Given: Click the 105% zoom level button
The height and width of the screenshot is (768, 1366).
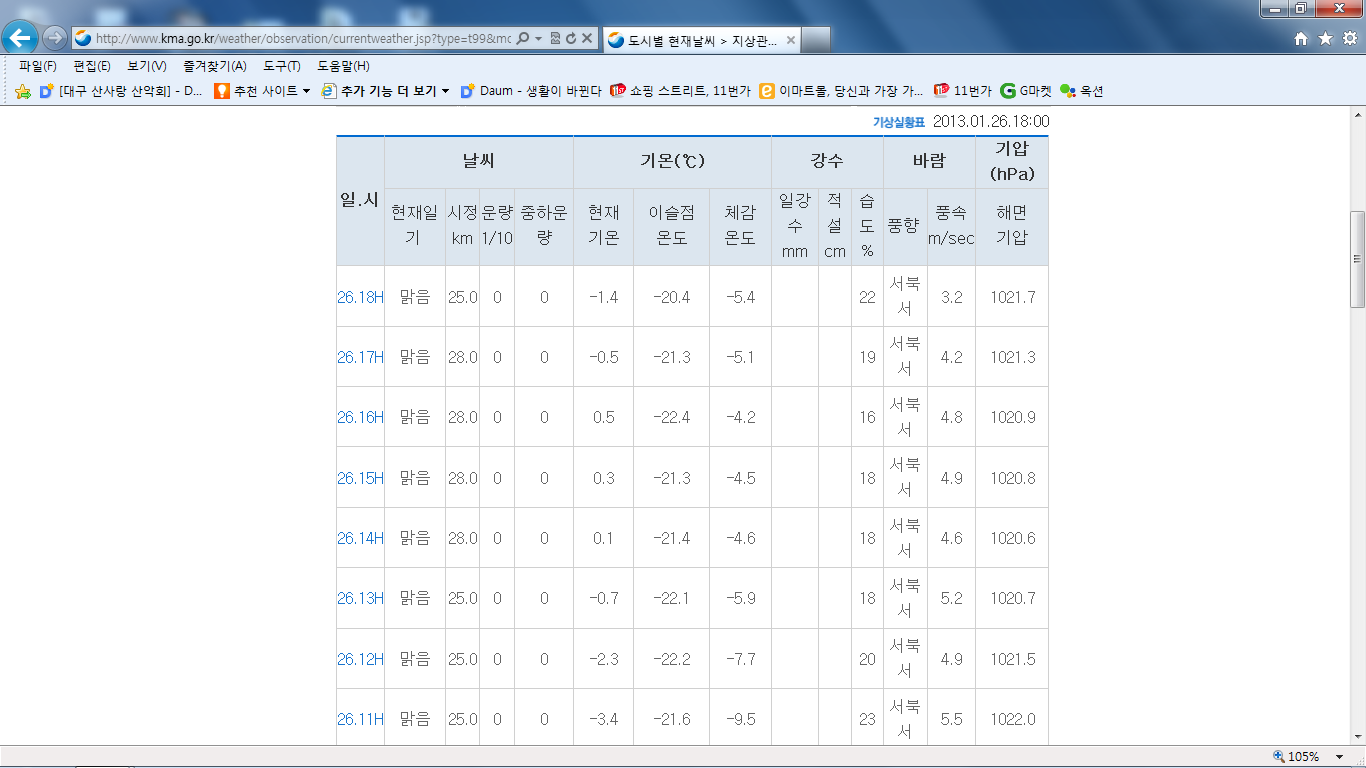Looking at the screenshot, I should point(1296,757).
